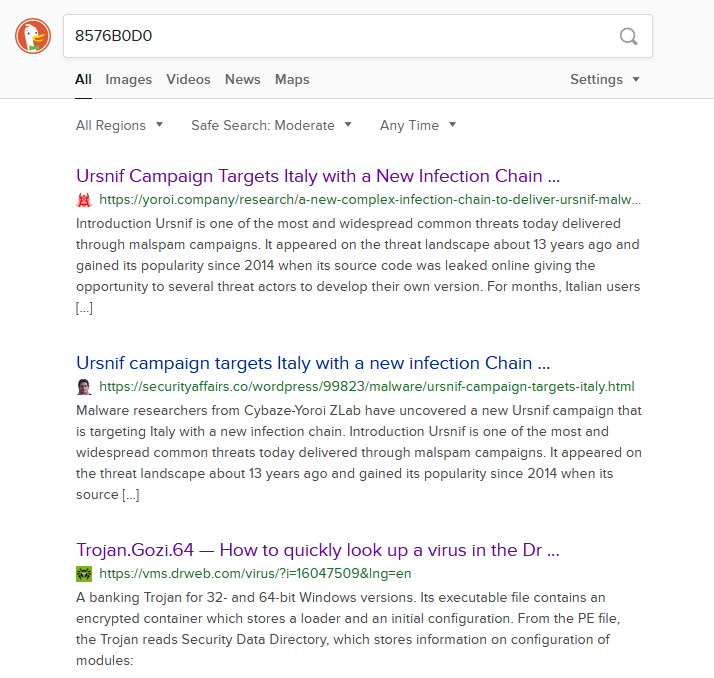
Task: Click the yoroi.company URL link
Action: pos(370,200)
